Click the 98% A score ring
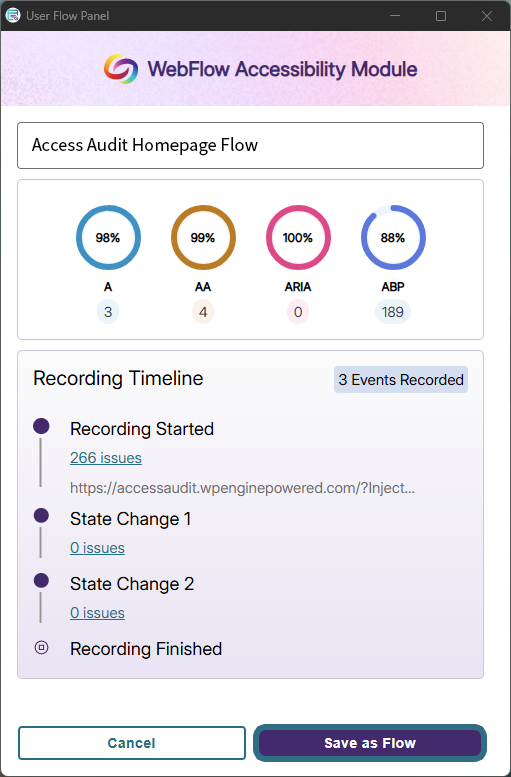 108,237
